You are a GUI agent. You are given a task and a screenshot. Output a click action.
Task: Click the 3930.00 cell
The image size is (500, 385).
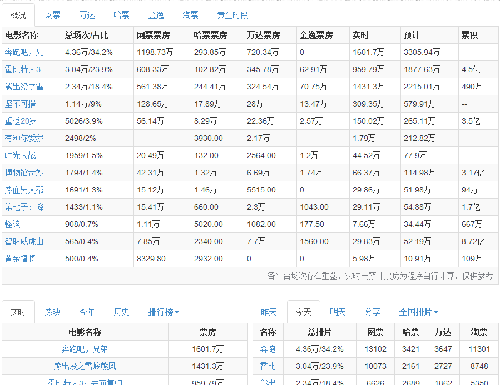point(208,138)
